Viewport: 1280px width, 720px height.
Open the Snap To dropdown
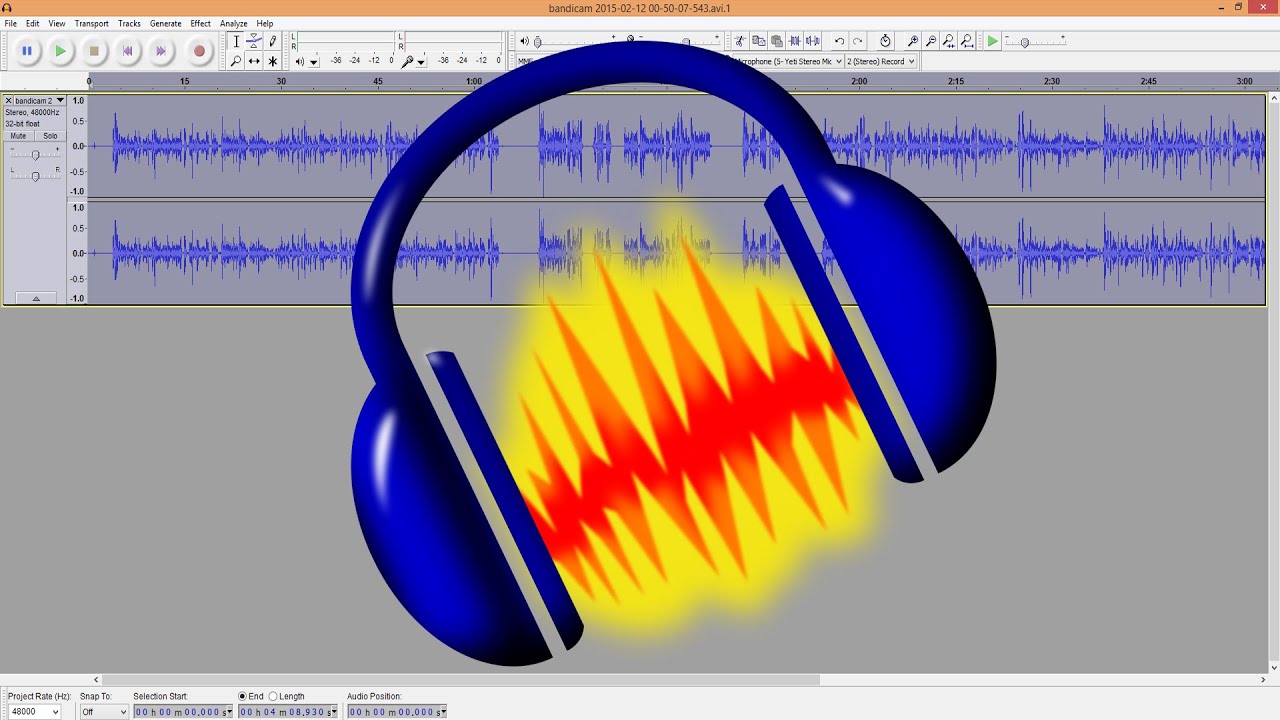[104, 712]
